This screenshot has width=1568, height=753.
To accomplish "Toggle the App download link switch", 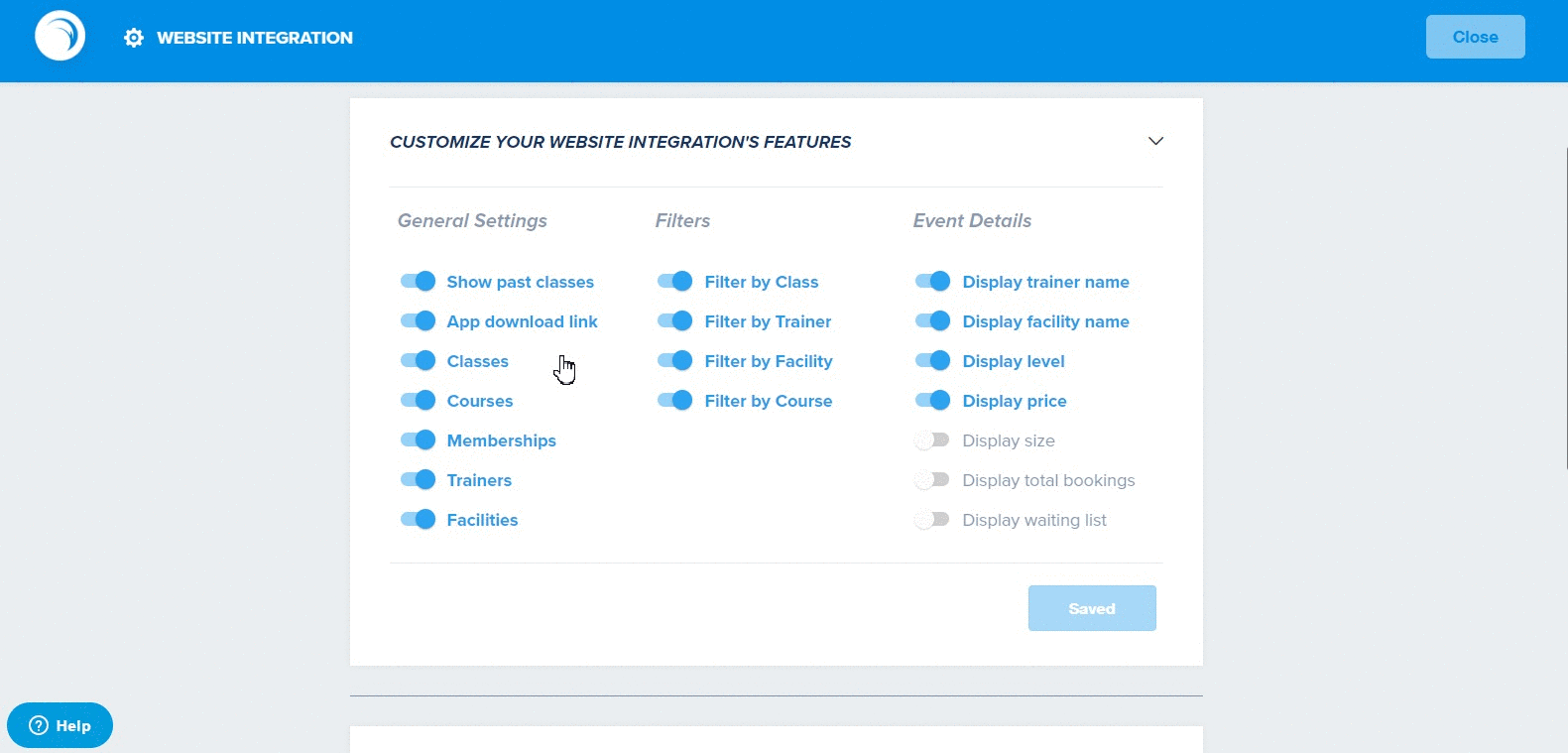I will [418, 320].
